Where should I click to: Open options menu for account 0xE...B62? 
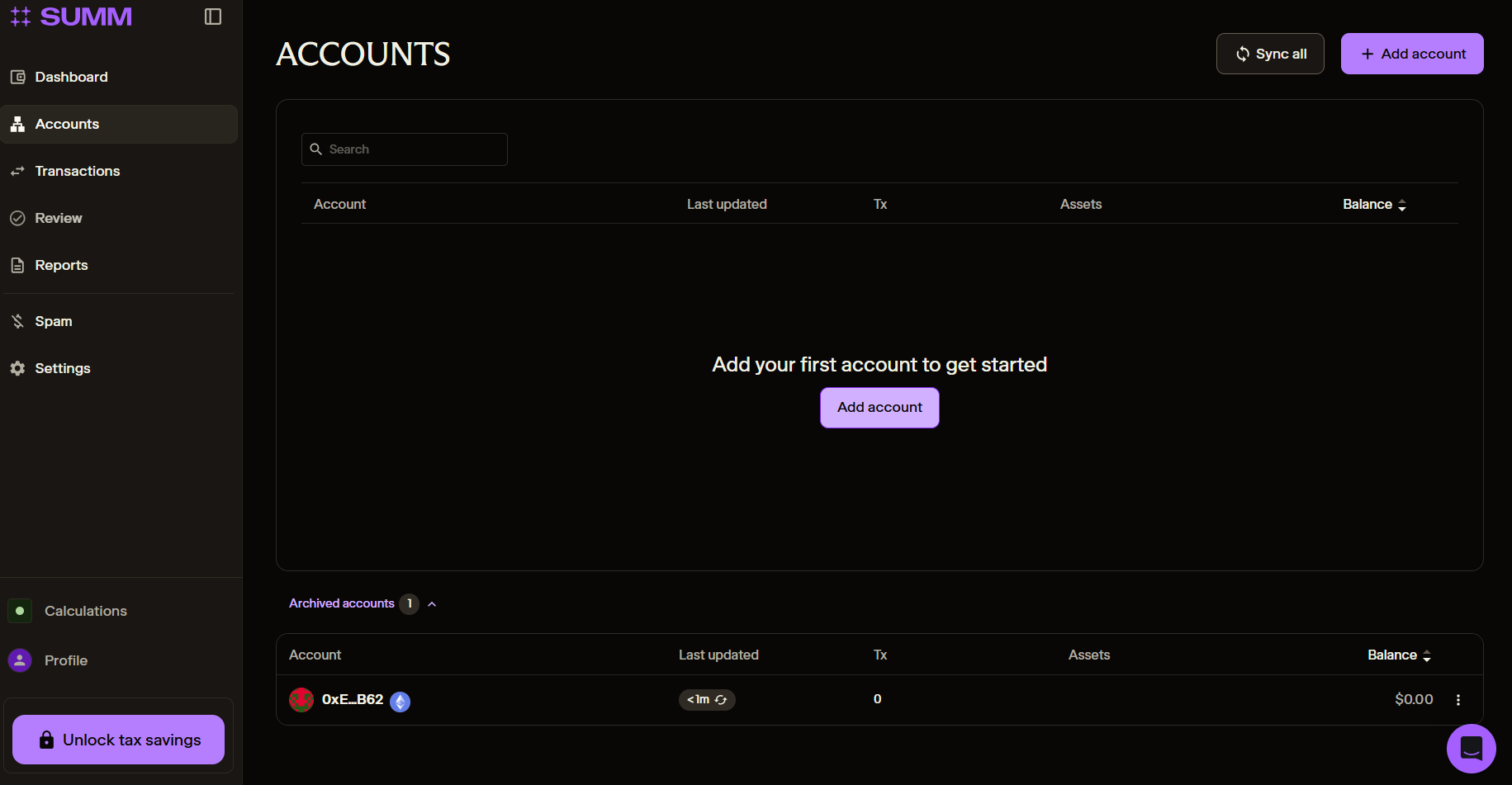click(x=1458, y=699)
